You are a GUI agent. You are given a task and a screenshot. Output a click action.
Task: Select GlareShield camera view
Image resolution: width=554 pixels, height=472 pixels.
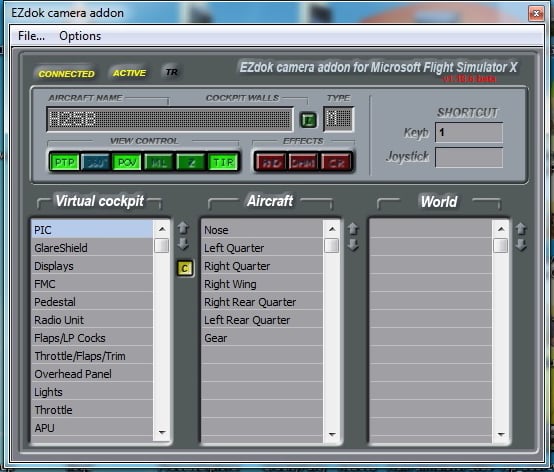(92, 248)
